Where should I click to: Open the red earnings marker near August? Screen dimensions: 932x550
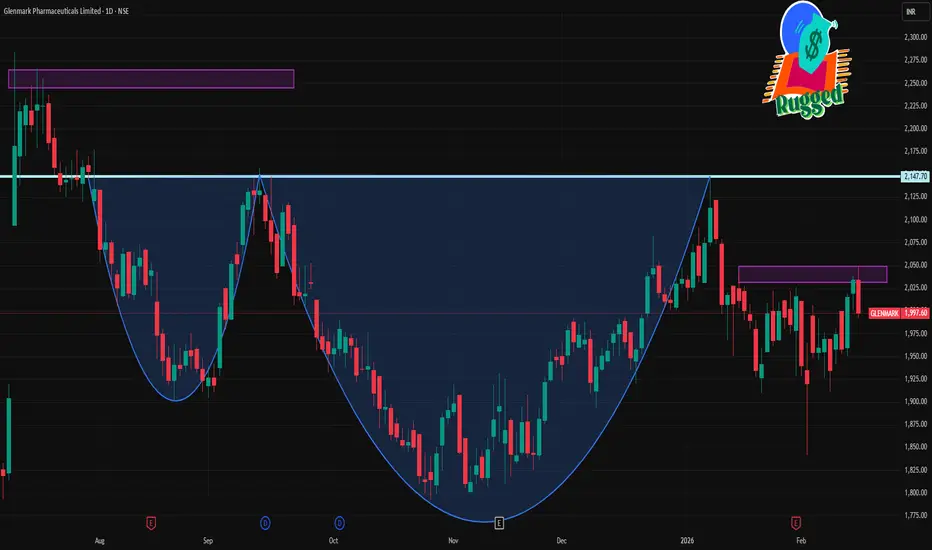click(x=151, y=523)
